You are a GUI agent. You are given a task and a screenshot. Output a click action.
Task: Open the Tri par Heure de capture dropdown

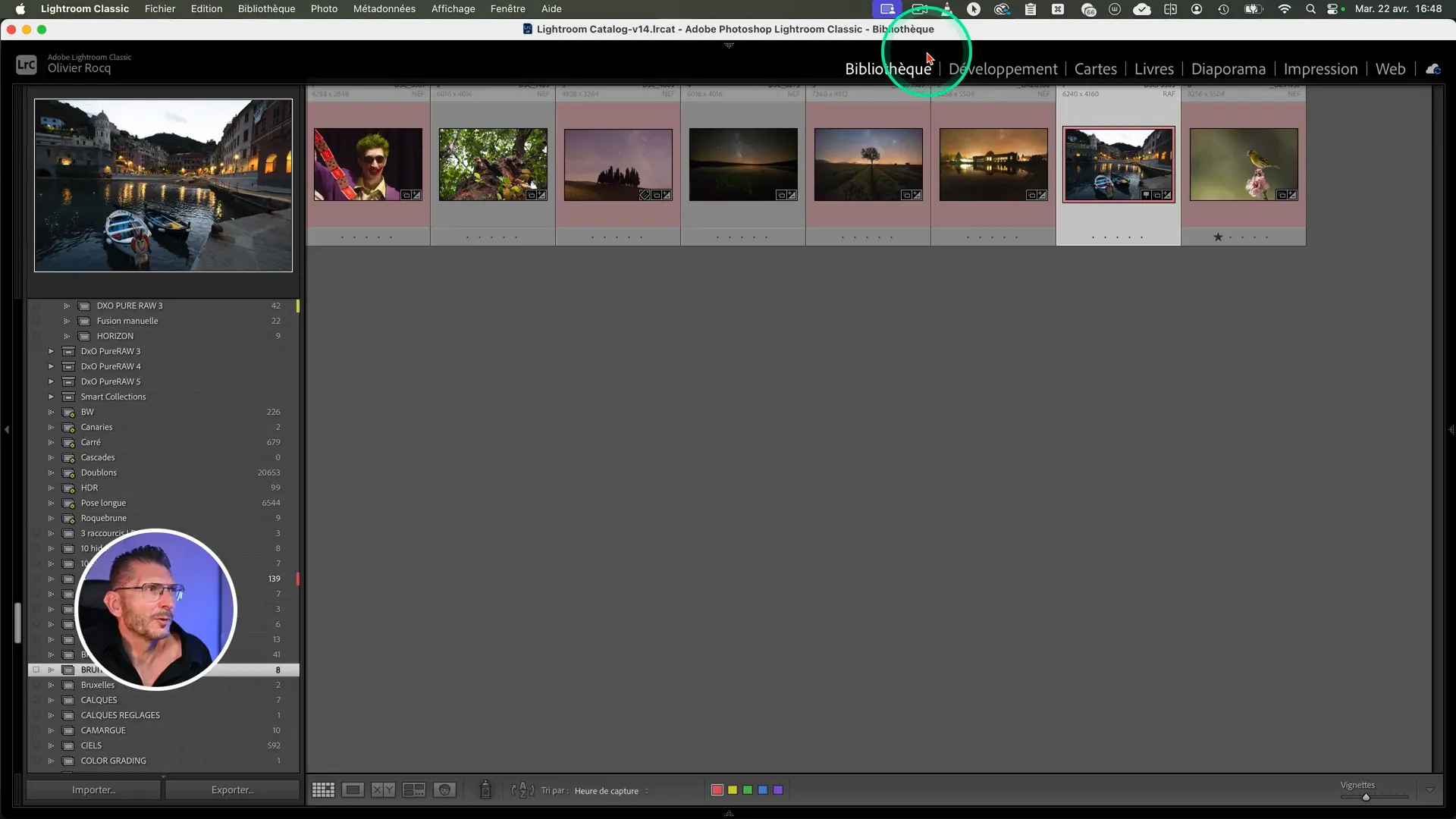pos(611,791)
